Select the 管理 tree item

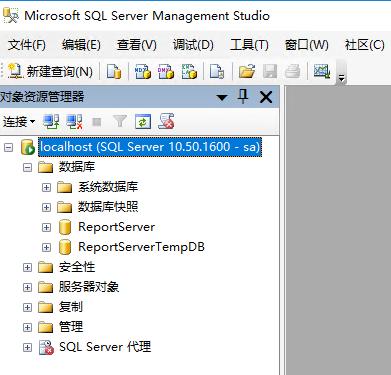click(71, 327)
